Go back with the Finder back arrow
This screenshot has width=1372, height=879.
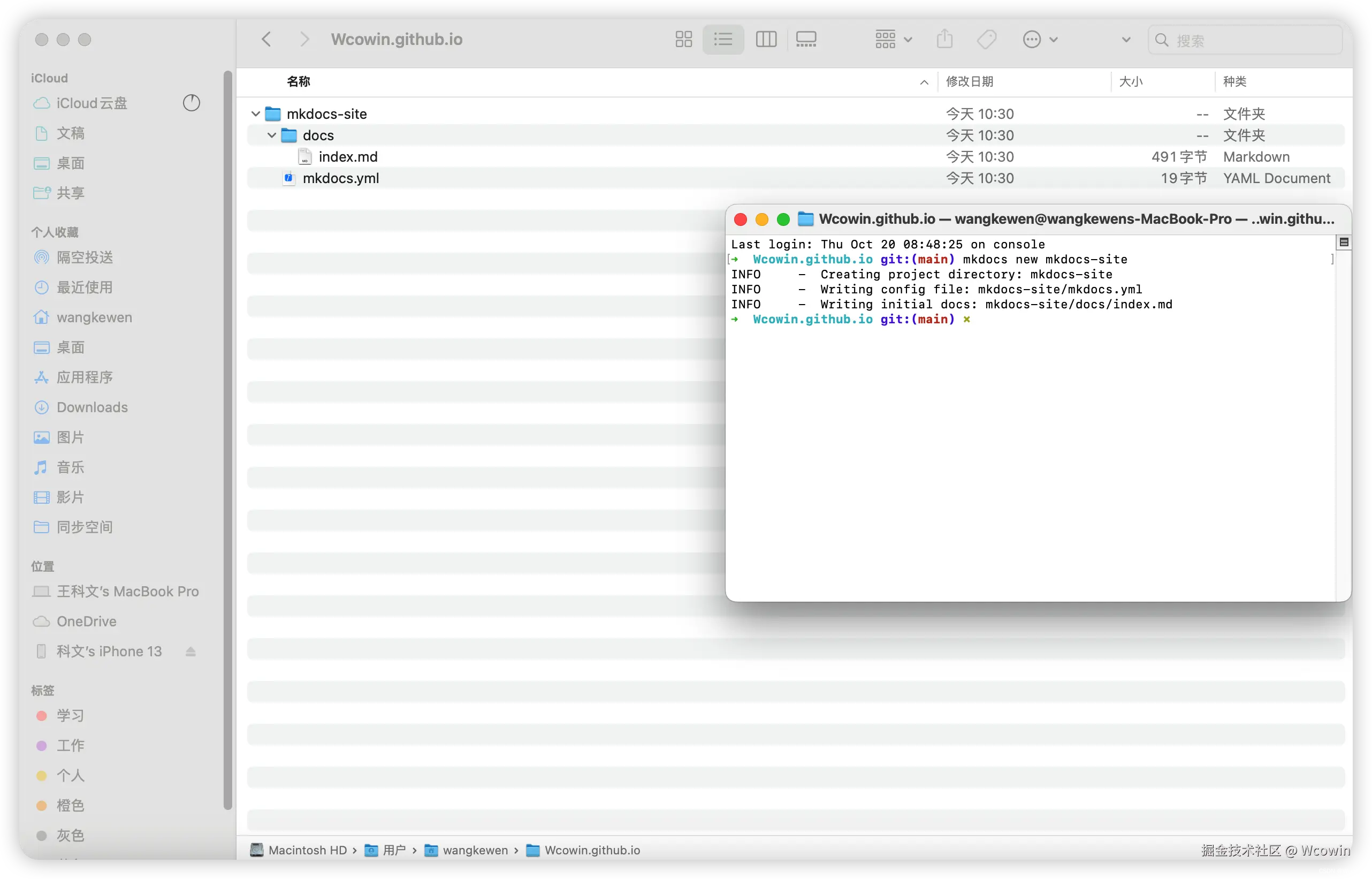pyautogui.click(x=266, y=40)
